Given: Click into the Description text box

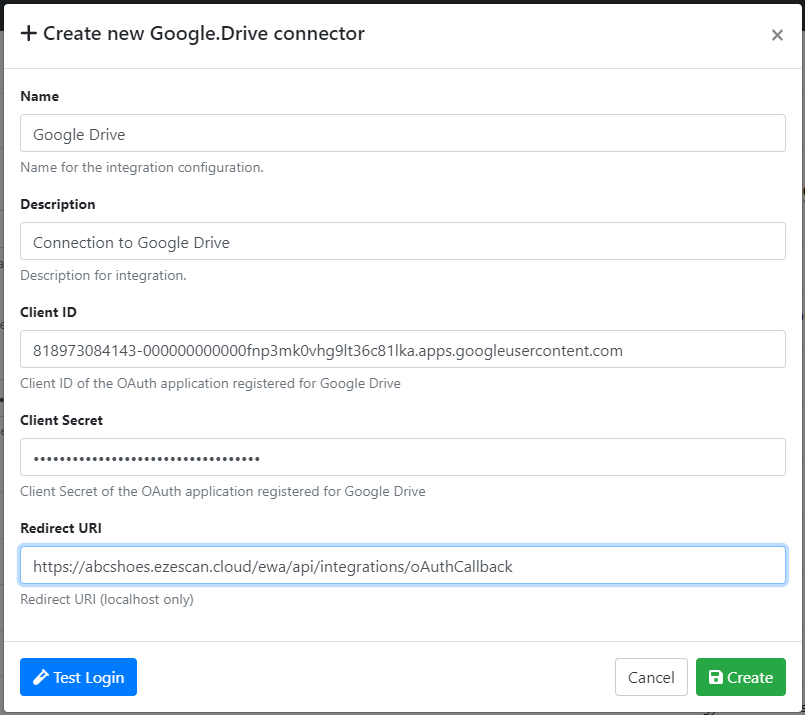Looking at the screenshot, I should (402, 241).
